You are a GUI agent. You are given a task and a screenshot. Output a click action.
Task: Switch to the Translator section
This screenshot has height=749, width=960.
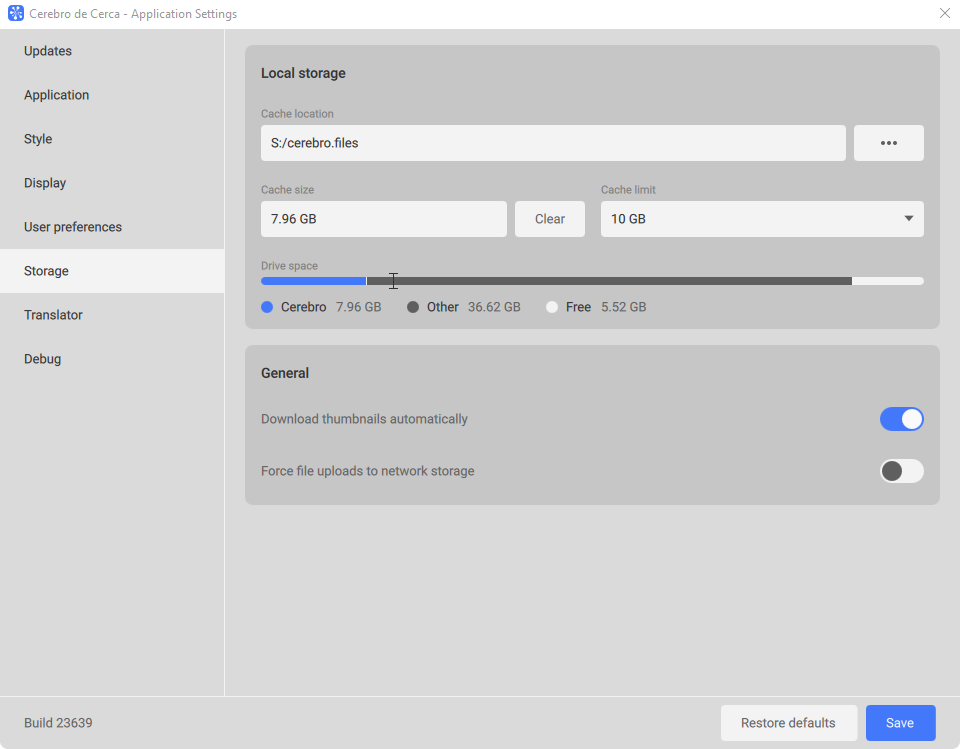[x=53, y=315]
